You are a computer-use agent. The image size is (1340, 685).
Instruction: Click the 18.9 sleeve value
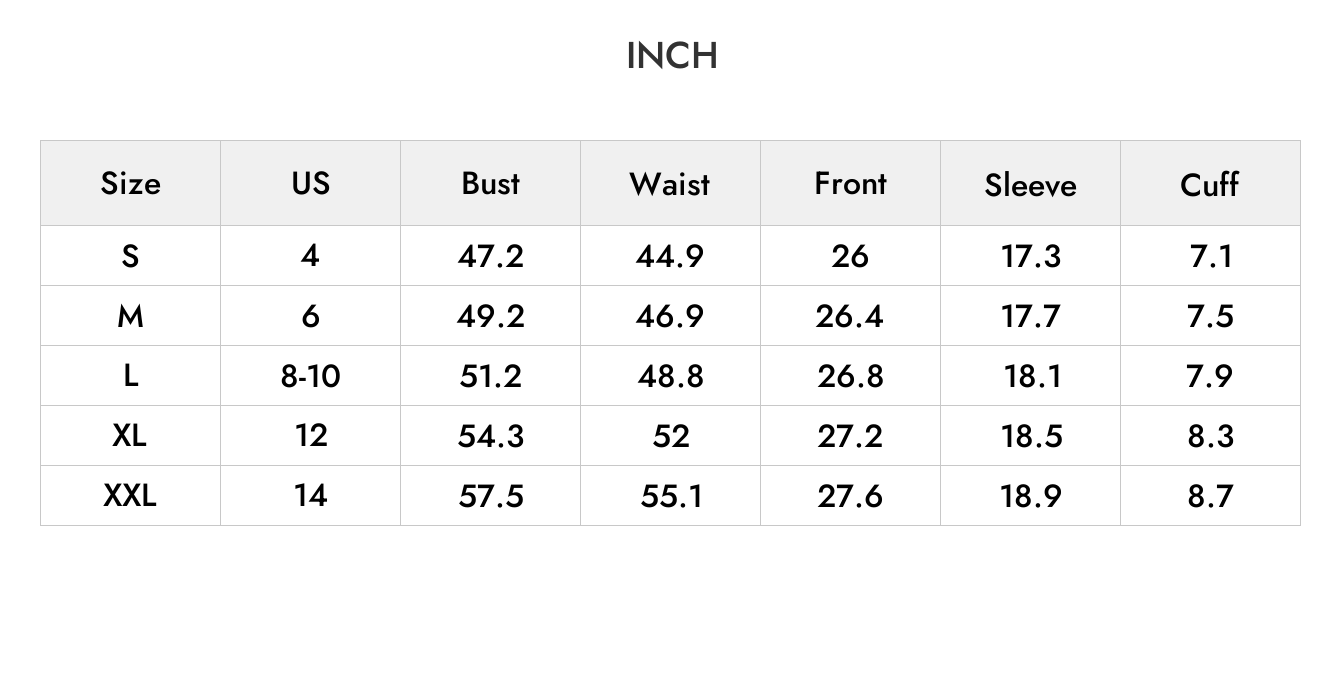[1030, 496]
